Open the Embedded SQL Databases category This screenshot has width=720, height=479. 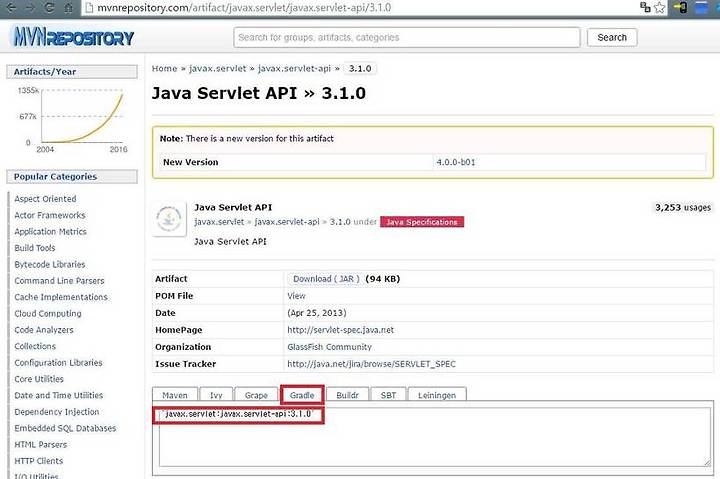65,428
